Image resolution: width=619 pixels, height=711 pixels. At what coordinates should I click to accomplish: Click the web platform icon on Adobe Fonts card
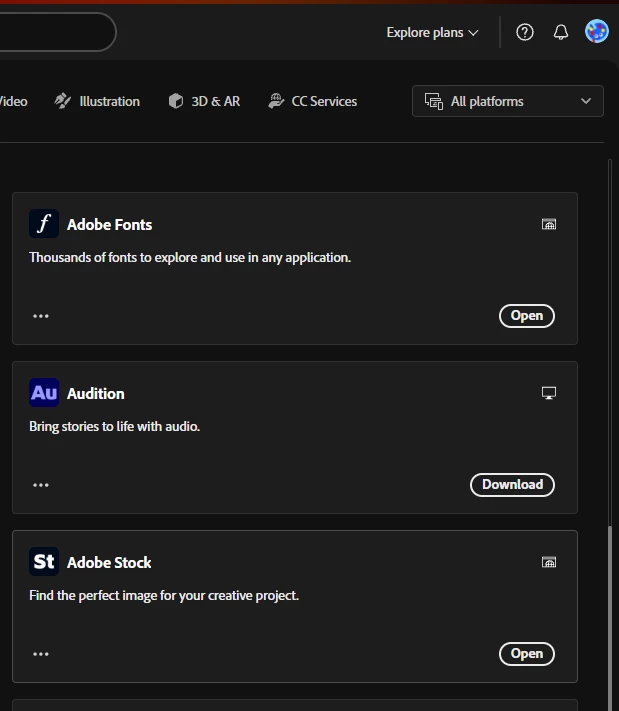click(549, 224)
